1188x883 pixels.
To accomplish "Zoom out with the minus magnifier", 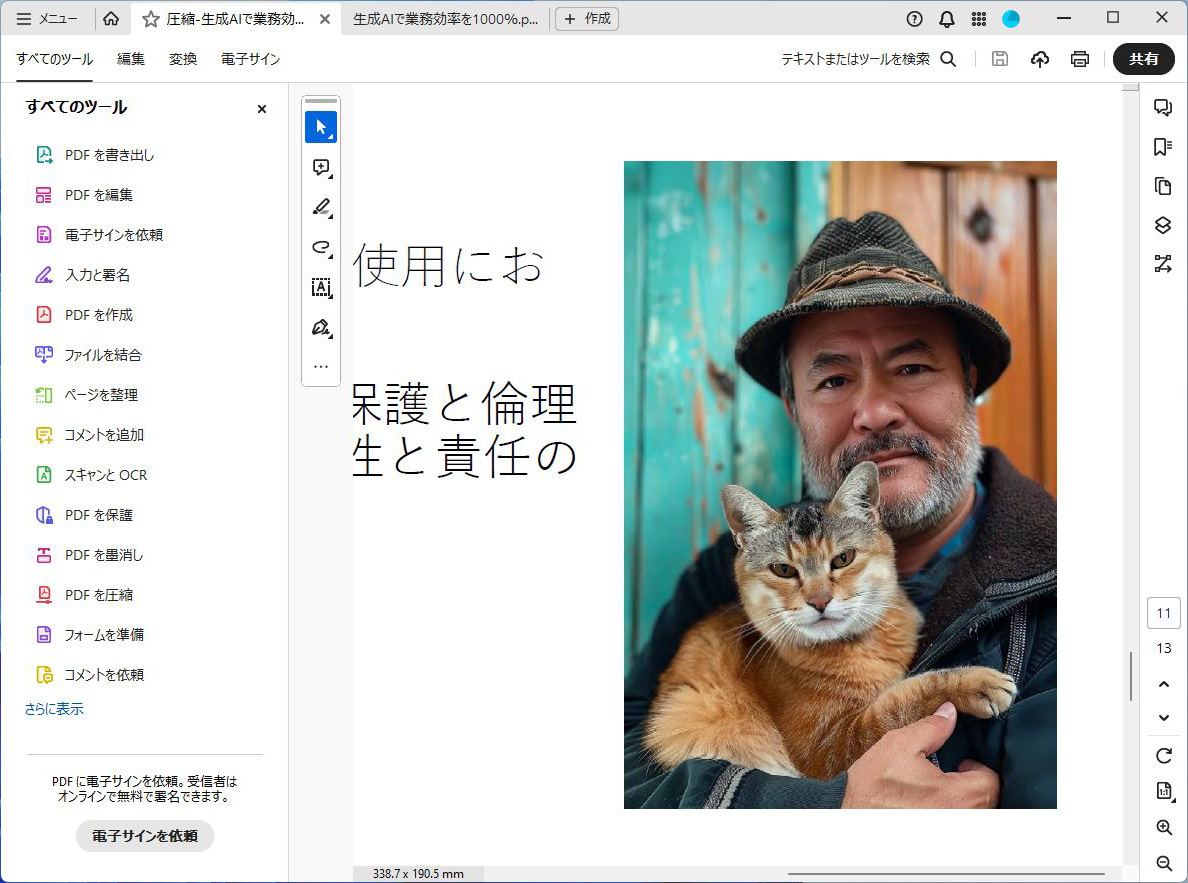I will click(x=1164, y=863).
